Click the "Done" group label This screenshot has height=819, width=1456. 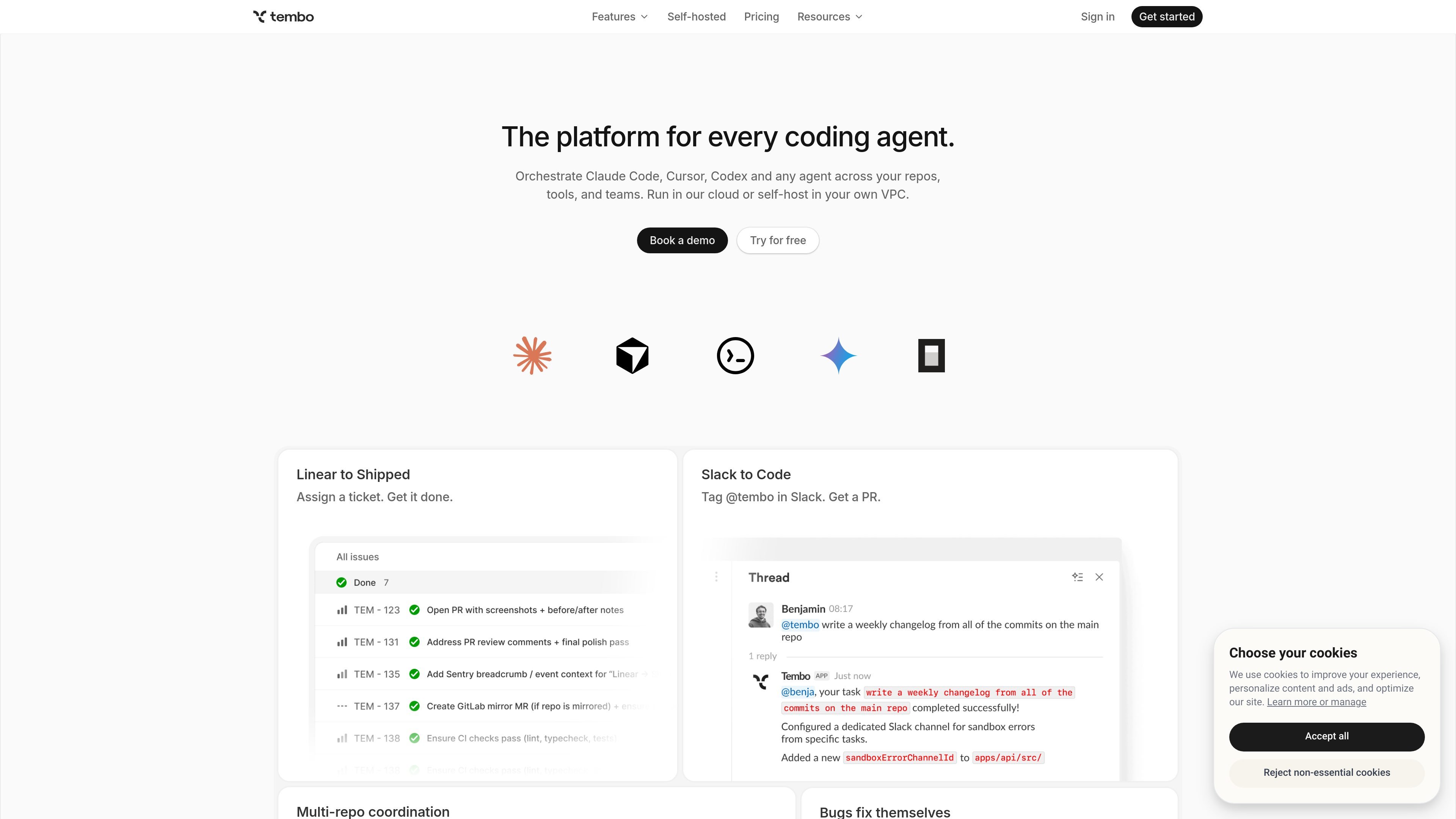364,583
